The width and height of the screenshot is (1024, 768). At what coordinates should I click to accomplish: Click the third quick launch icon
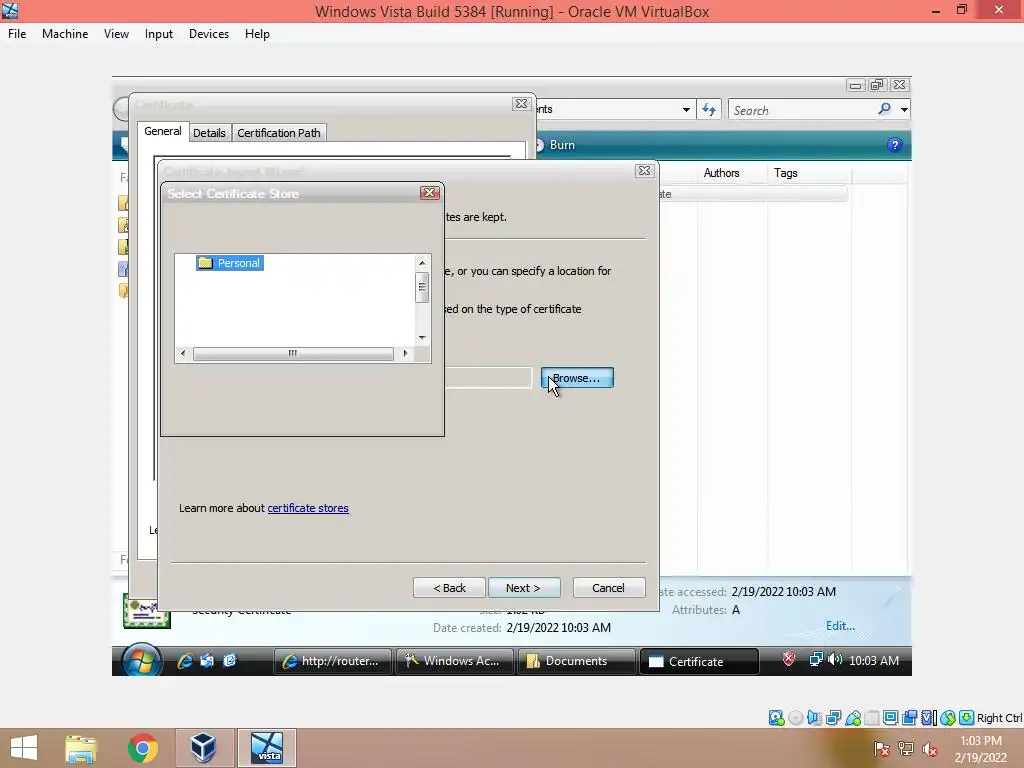pos(229,661)
